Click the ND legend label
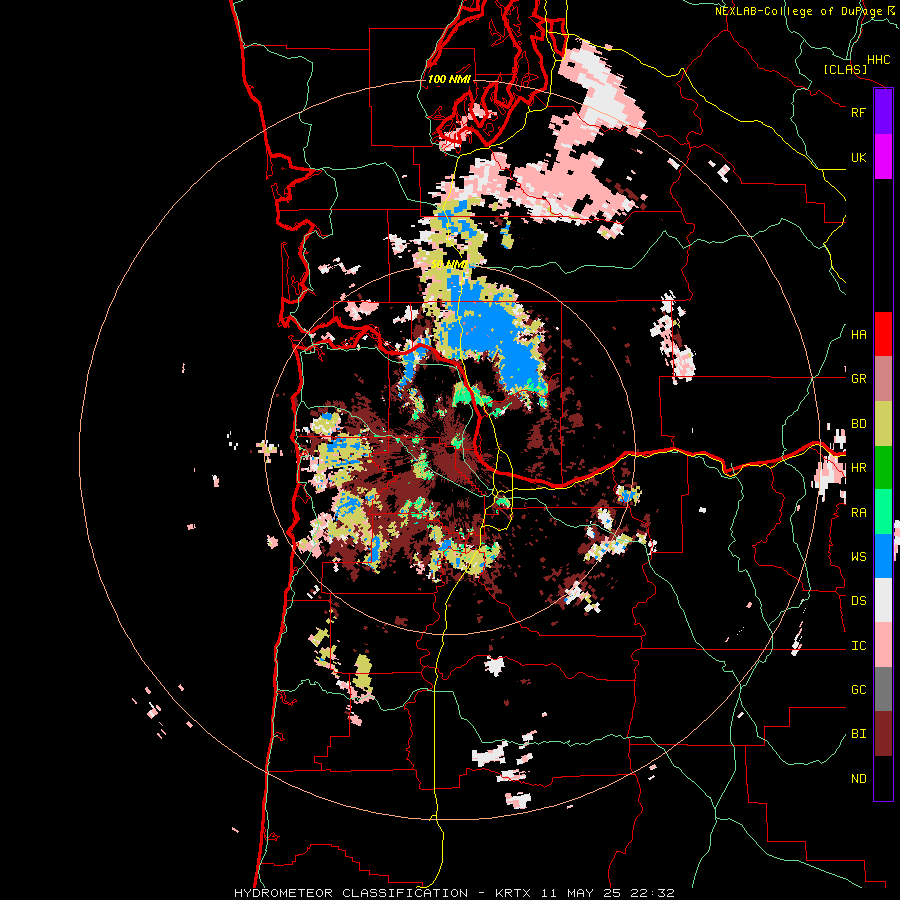This screenshot has height=900, width=900. 858,779
